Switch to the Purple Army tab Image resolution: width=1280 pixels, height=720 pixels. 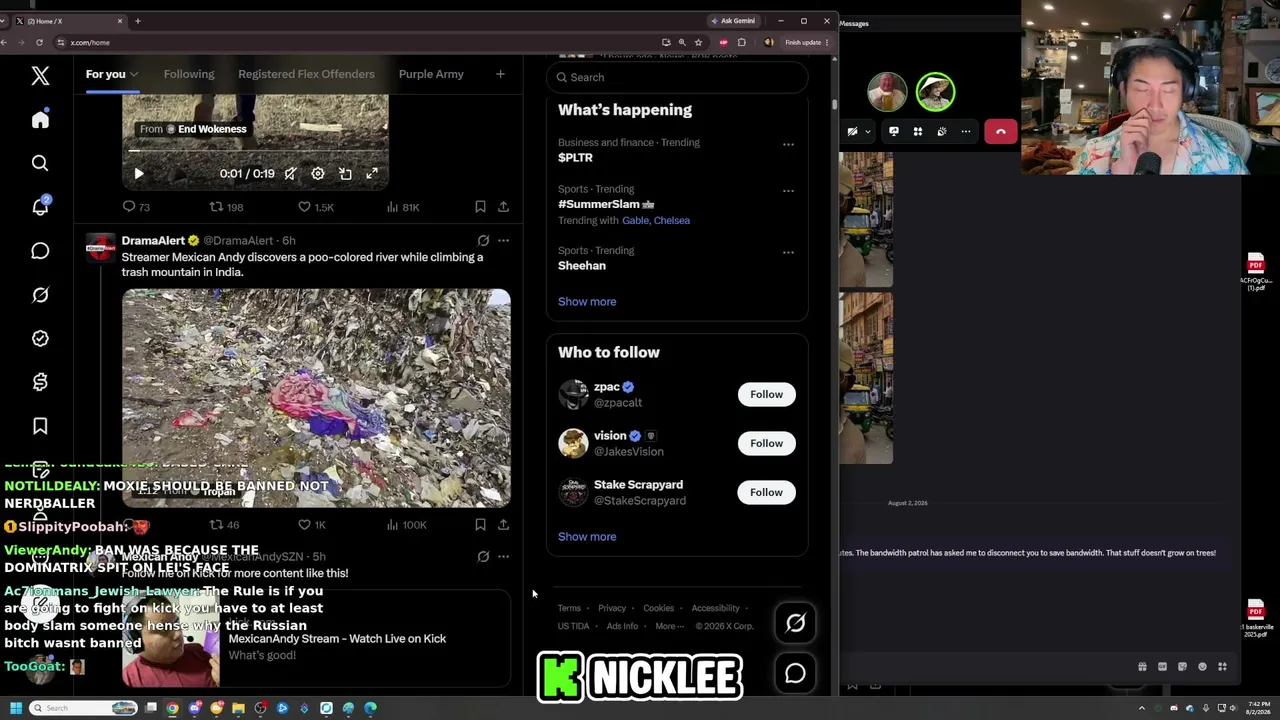(431, 74)
